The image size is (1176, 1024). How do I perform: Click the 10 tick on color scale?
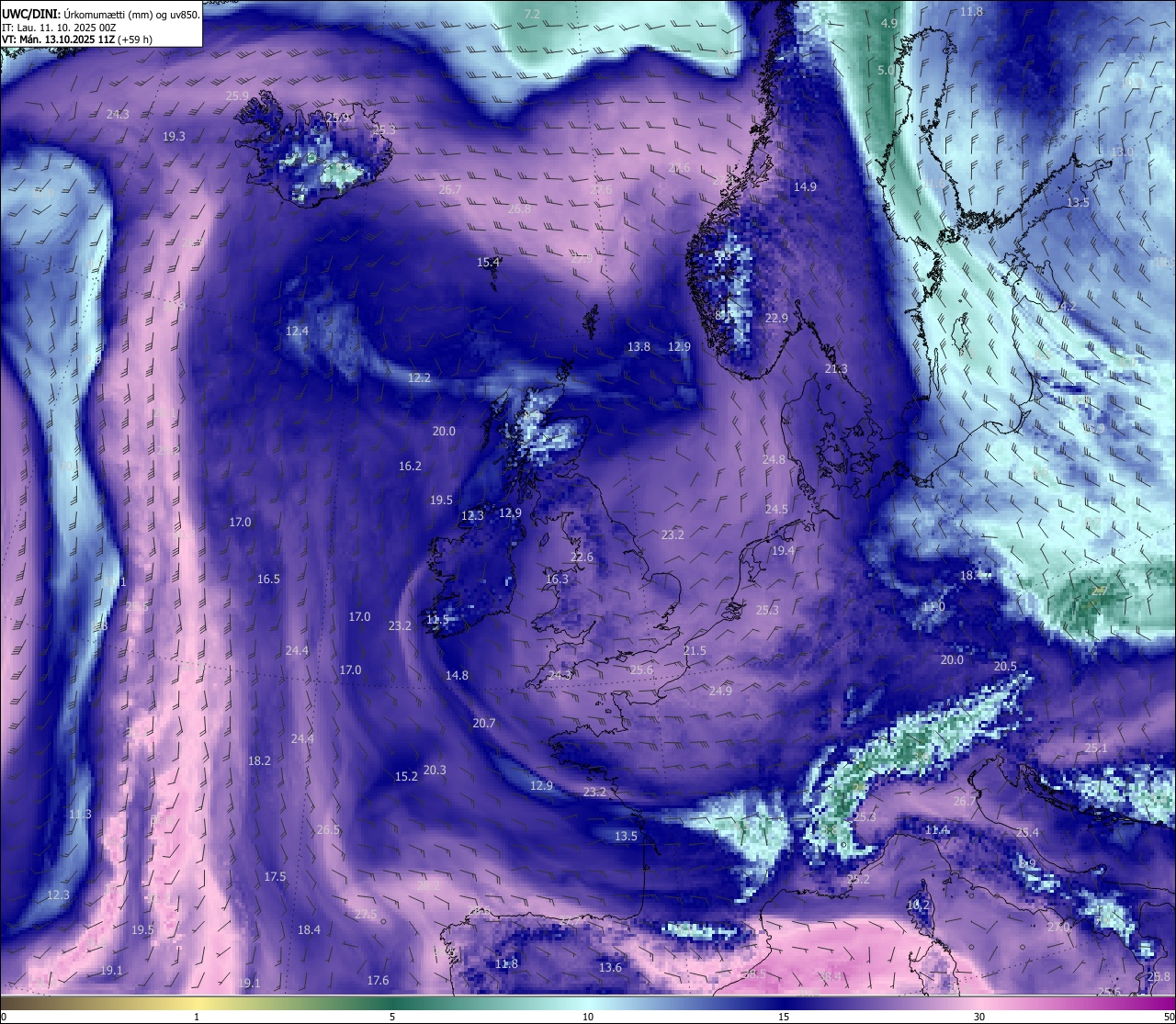pyautogui.click(x=588, y=1017)
